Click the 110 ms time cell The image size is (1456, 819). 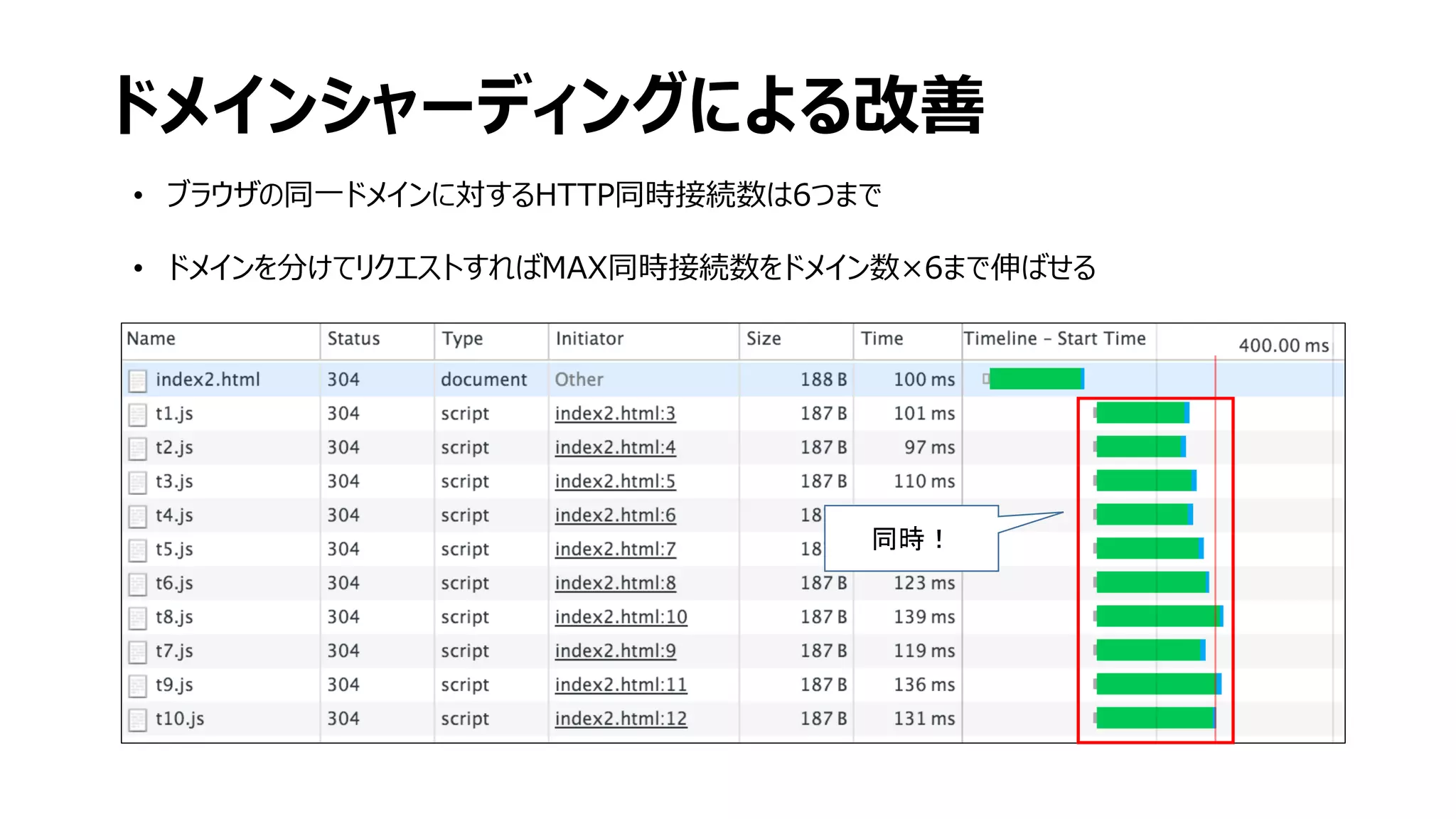(924, 482)
